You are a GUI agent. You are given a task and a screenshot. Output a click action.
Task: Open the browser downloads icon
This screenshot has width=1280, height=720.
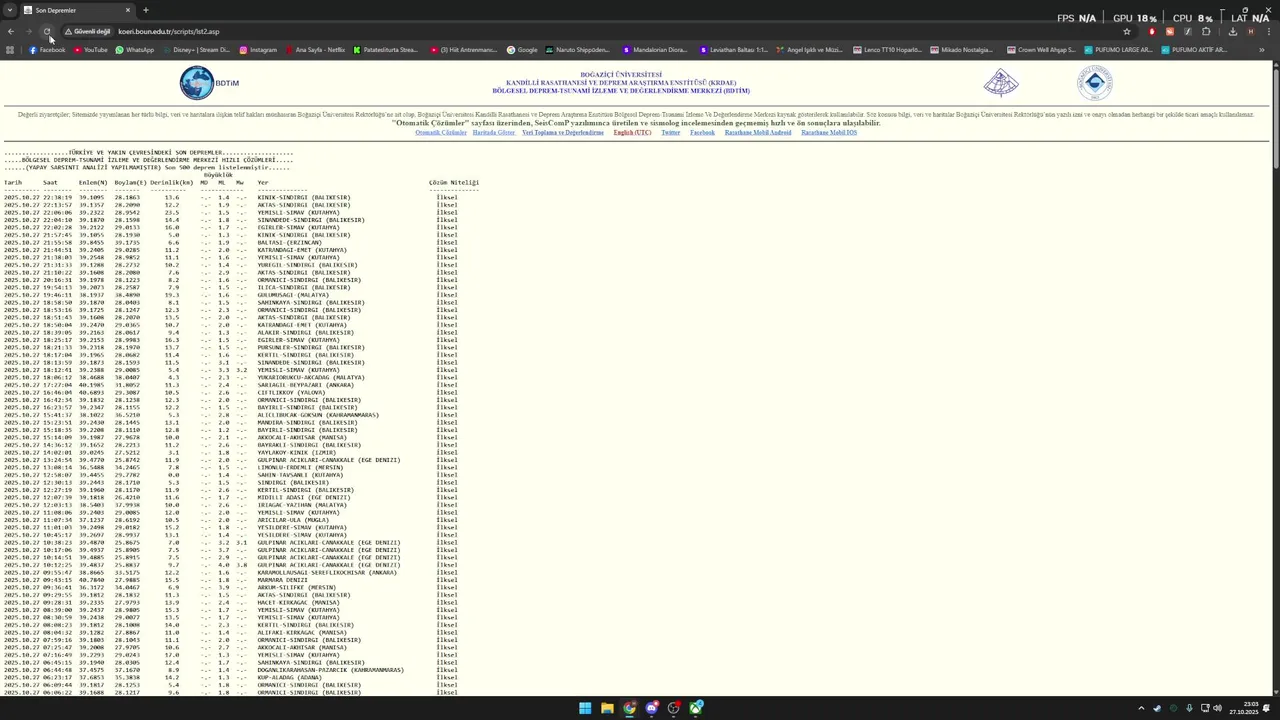tap(1232, 31)
